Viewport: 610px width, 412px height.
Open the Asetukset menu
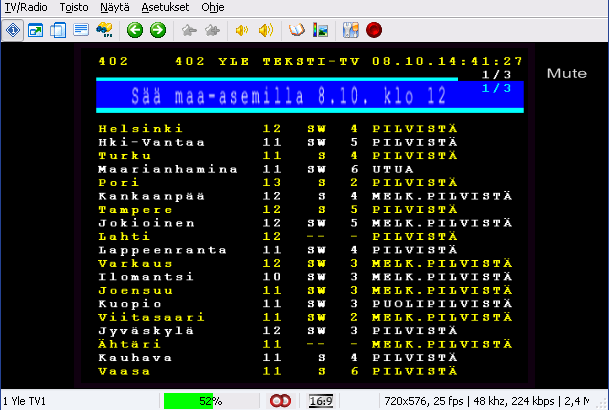pos(165,7)
